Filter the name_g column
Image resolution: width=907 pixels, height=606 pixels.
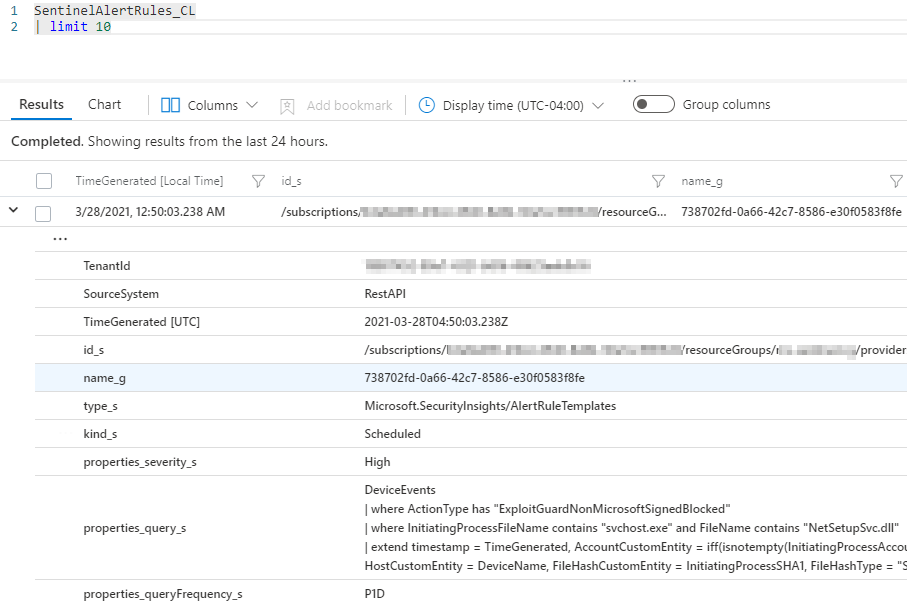tap(896, 182)
